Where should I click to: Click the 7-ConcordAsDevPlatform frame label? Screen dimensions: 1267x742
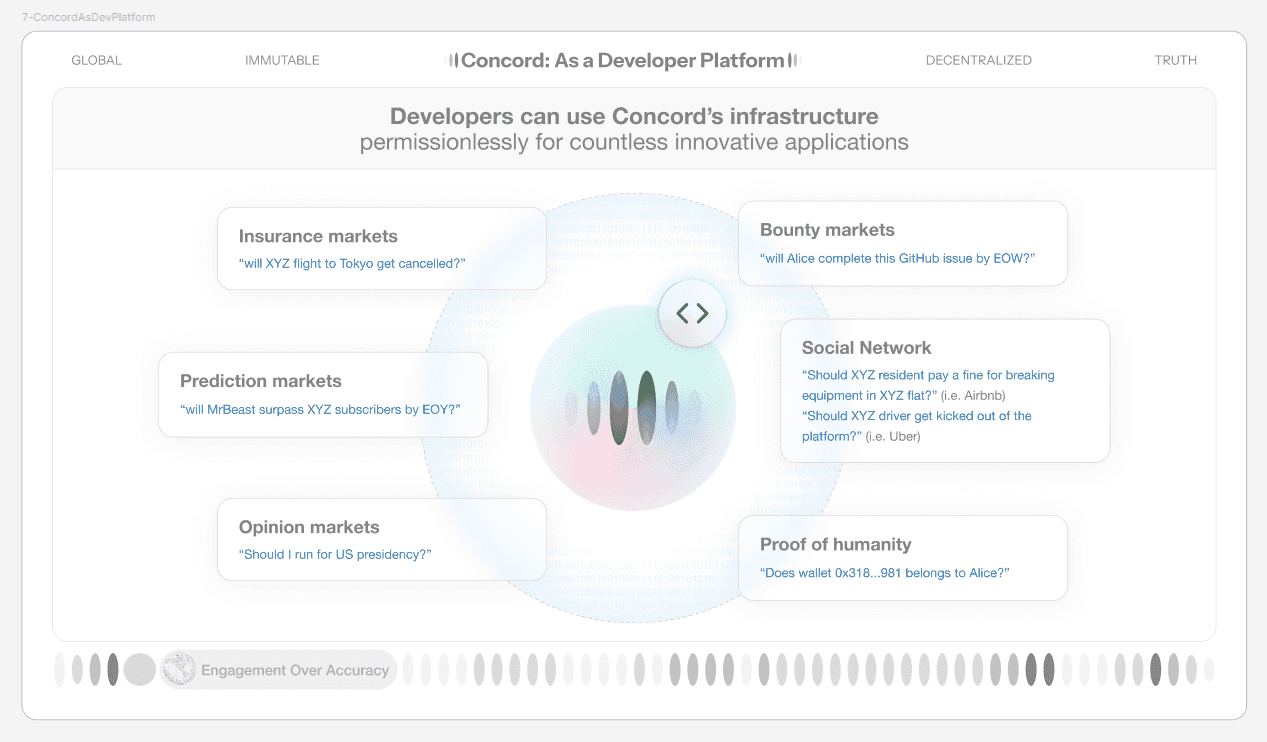point(88,18)
